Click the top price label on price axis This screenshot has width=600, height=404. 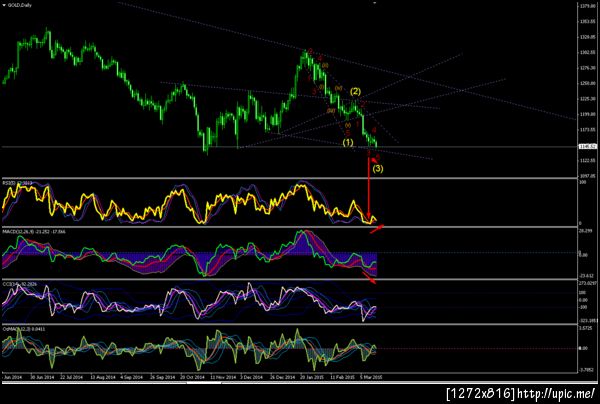coord(588,6)
